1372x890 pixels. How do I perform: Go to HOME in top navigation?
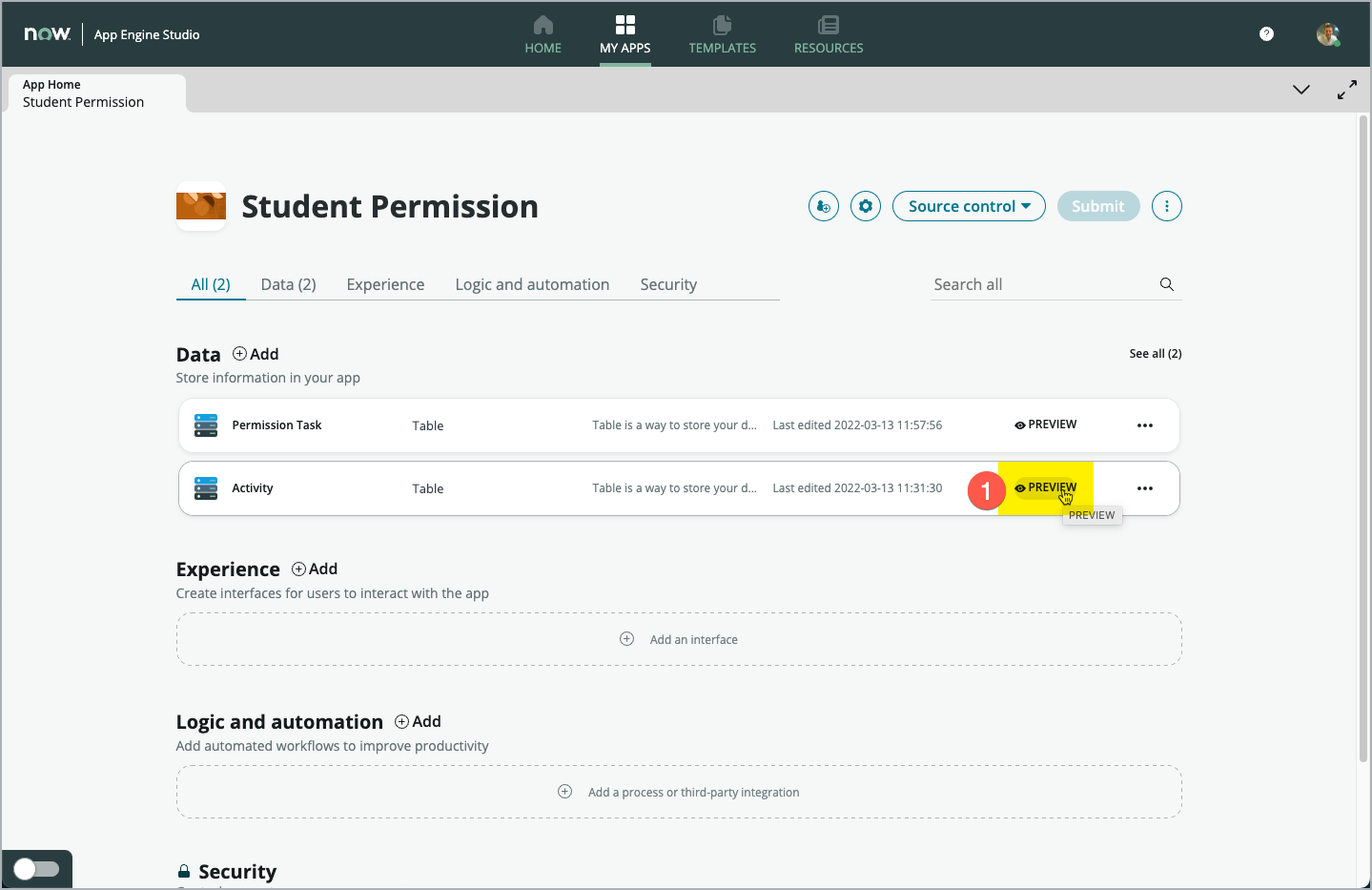tap(543, 35)
